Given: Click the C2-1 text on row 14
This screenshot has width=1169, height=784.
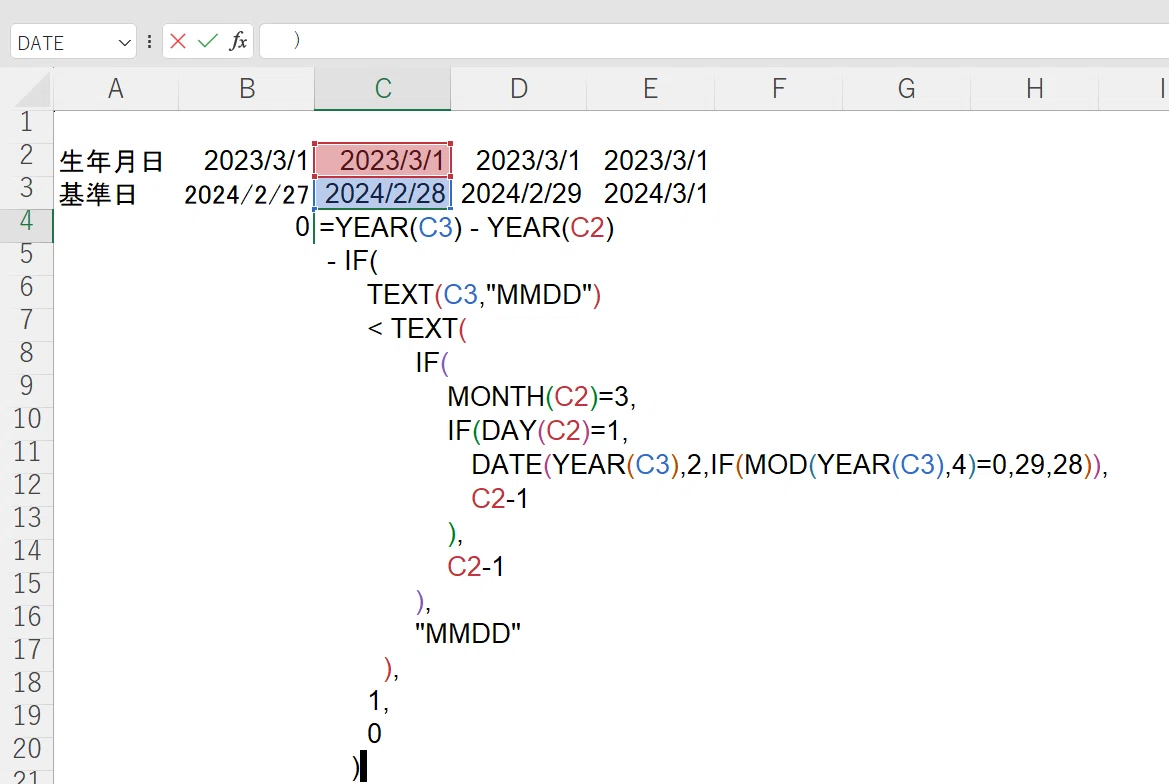Looking at the screenshot, I should tap(476, 566).
